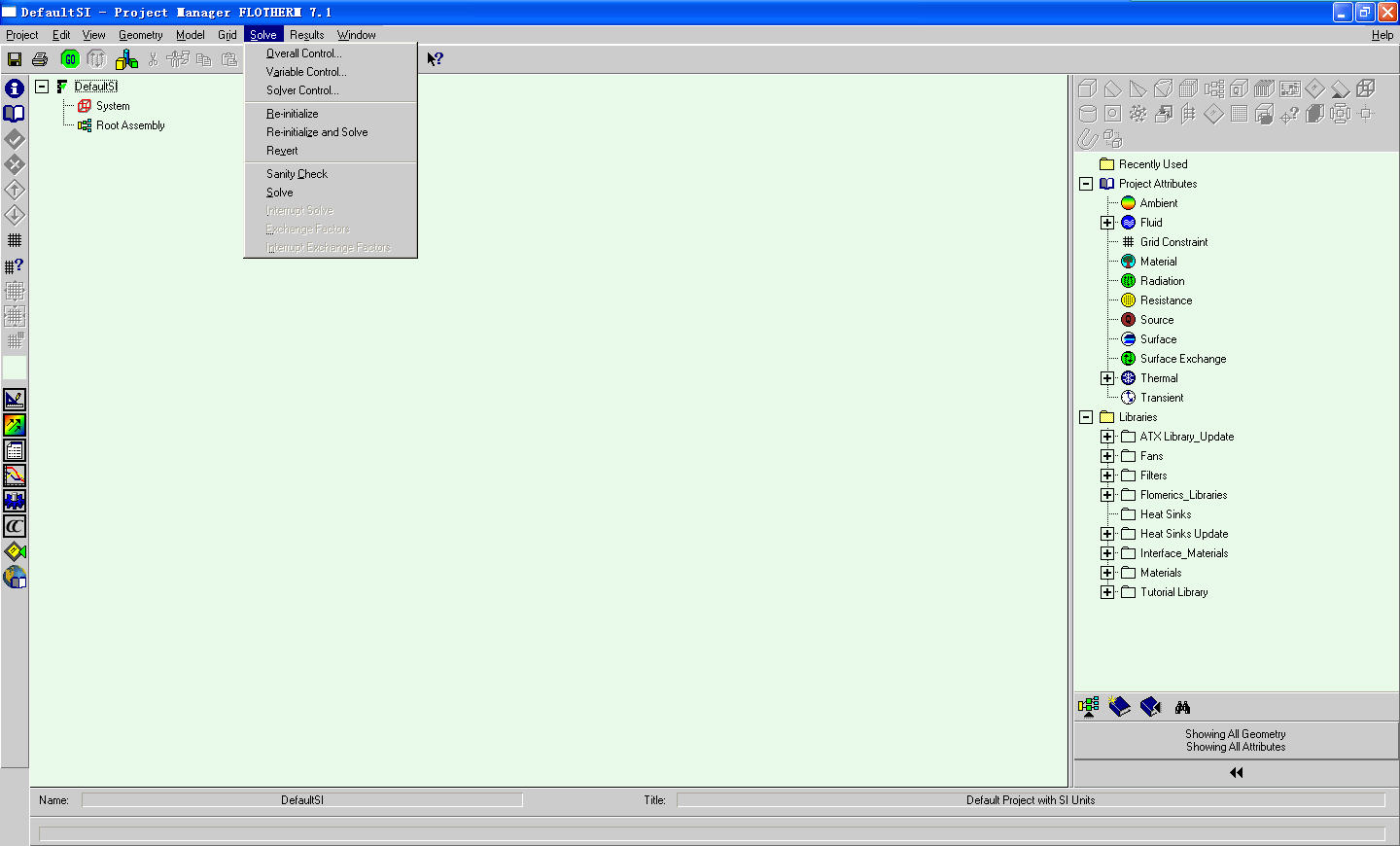The image size is (1400, 846).
Task: Select the wireframe Enclosure cube icon
Action: point(1366,88)
